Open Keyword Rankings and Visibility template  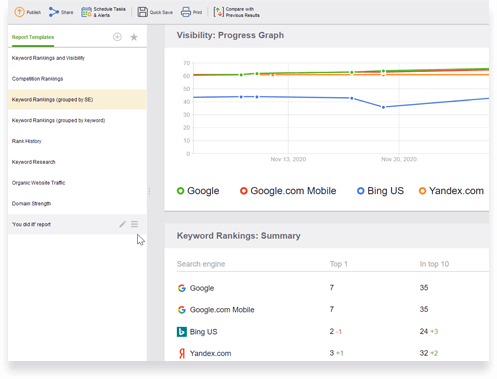pos(77,58)
